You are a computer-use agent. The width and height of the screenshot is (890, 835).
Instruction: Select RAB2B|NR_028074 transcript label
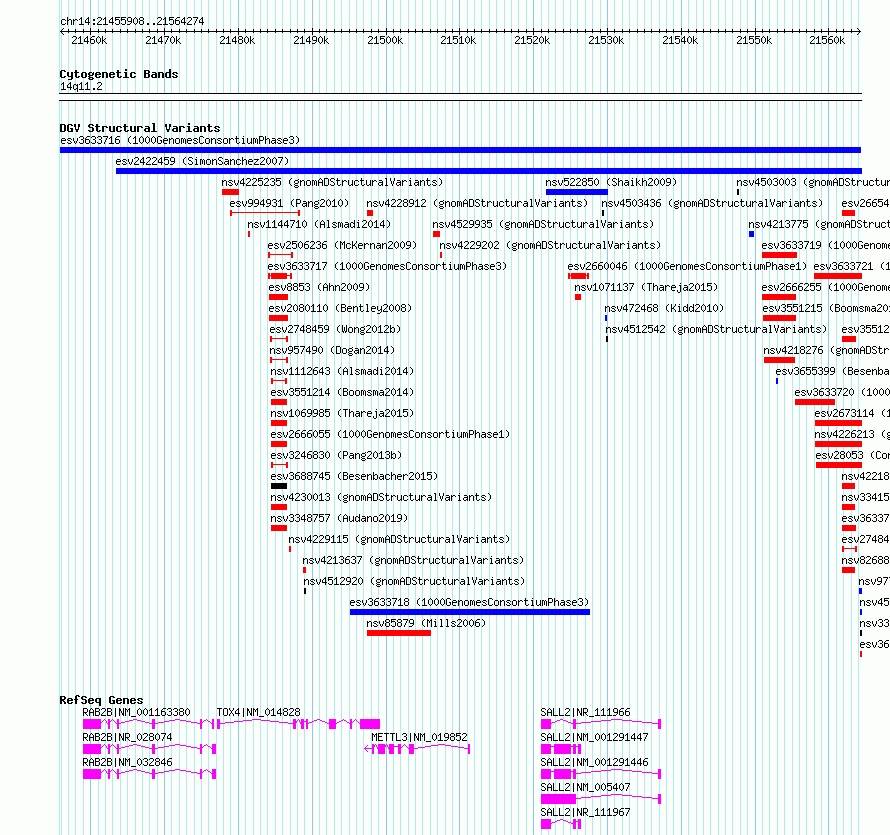pos(127,737)
